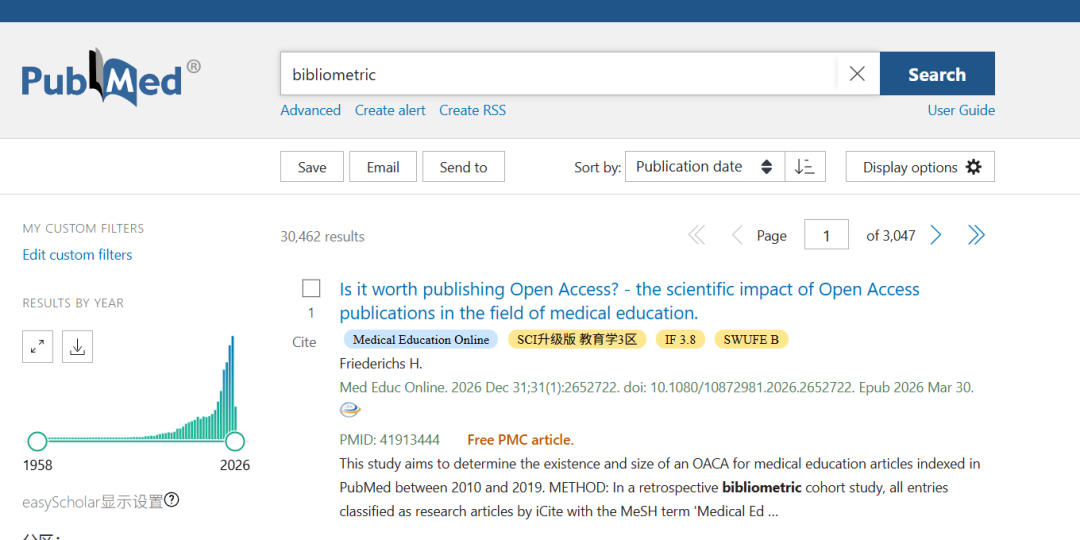Click Email button

pos(383,167)
